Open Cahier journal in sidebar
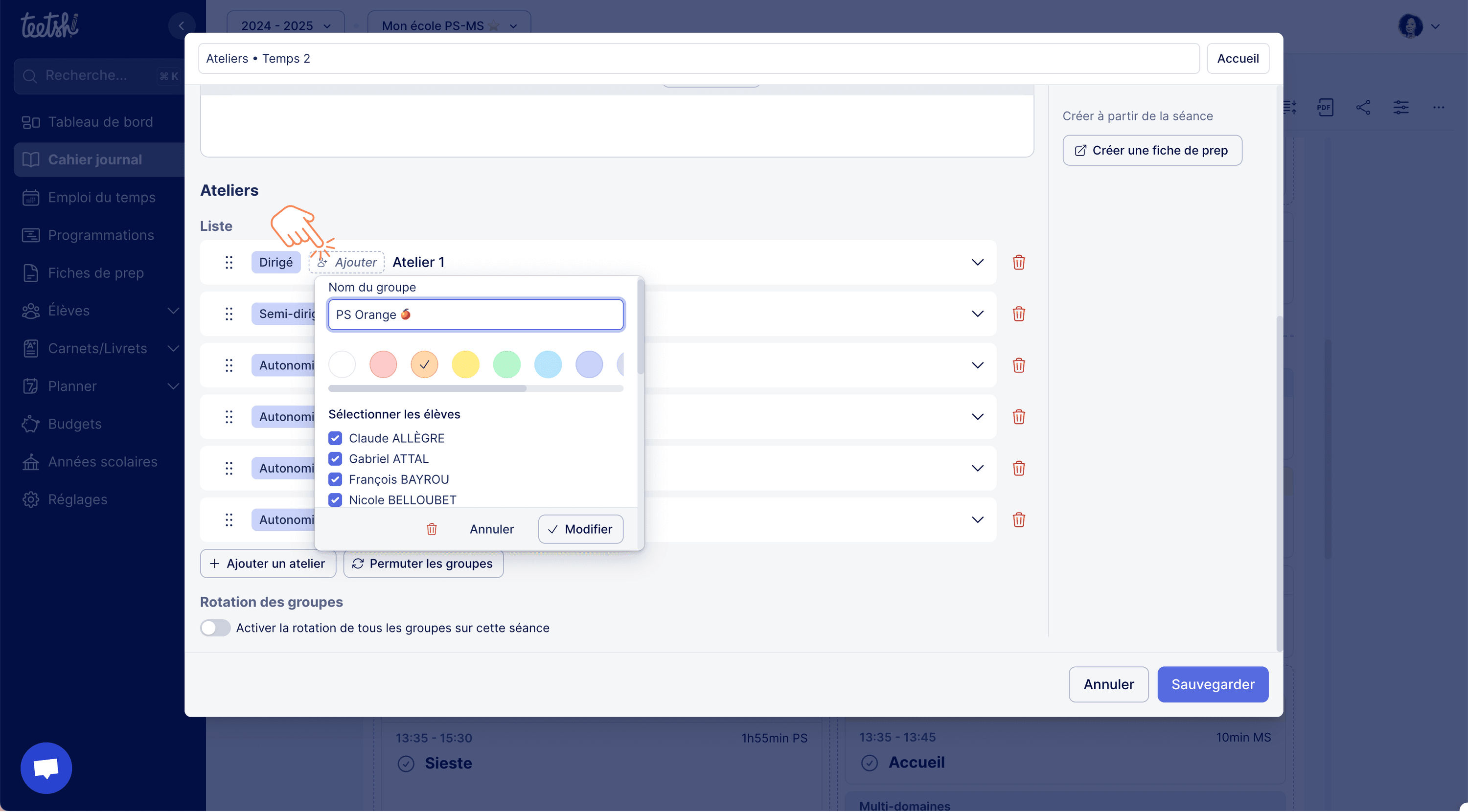The height and width of the screenshot is (812, 1468). [100, 159]
